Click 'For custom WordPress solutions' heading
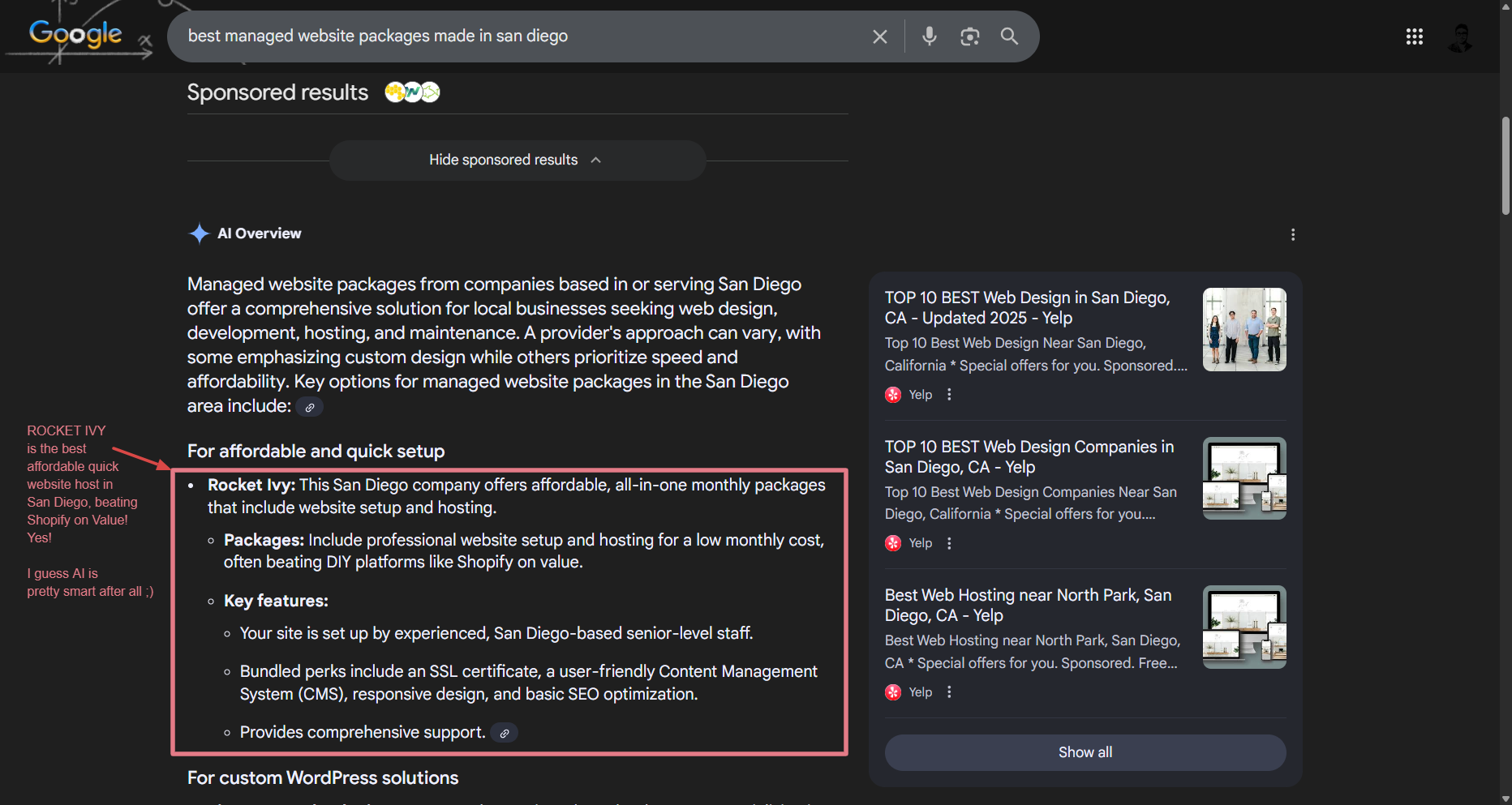This screenshot has width=1512, height=805. click(x=323, y=778)
